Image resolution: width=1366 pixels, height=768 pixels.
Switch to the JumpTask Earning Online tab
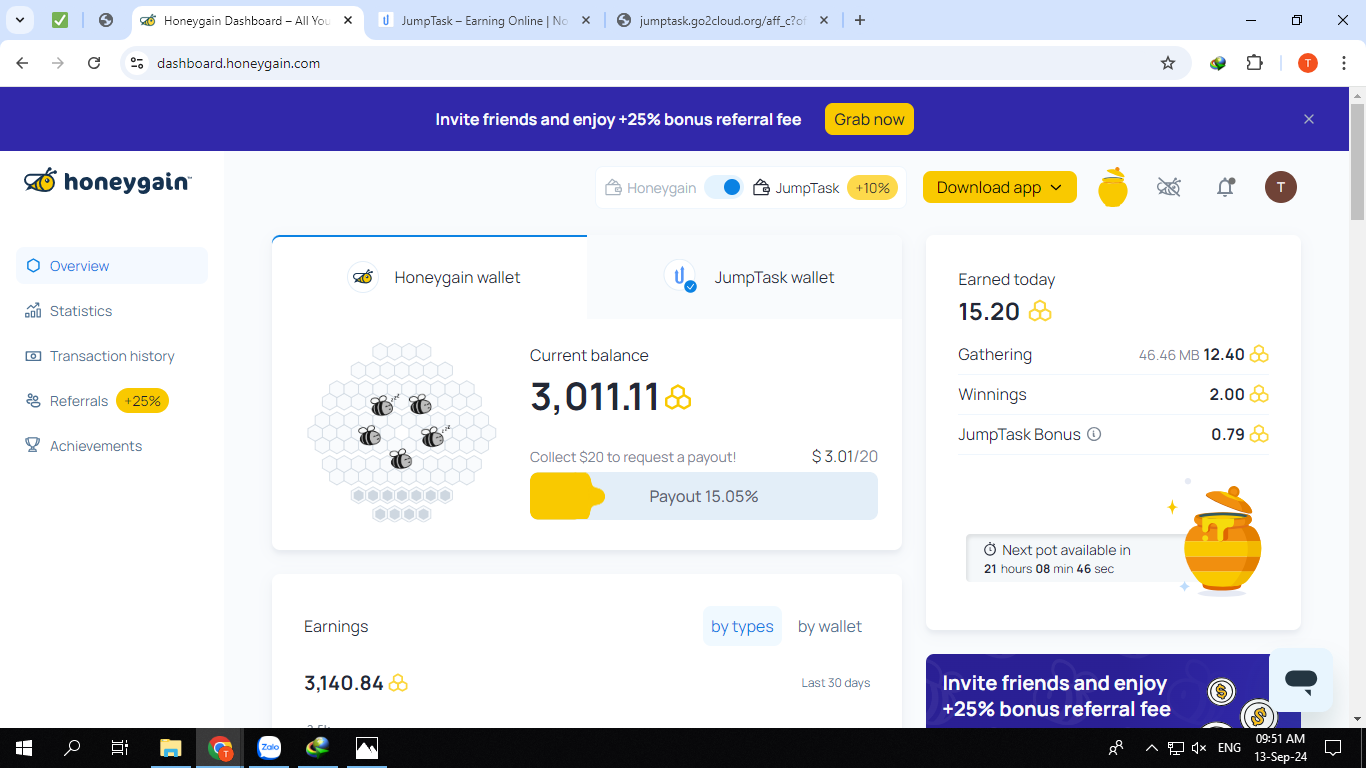pyautogui.click(x=485, y=20)
